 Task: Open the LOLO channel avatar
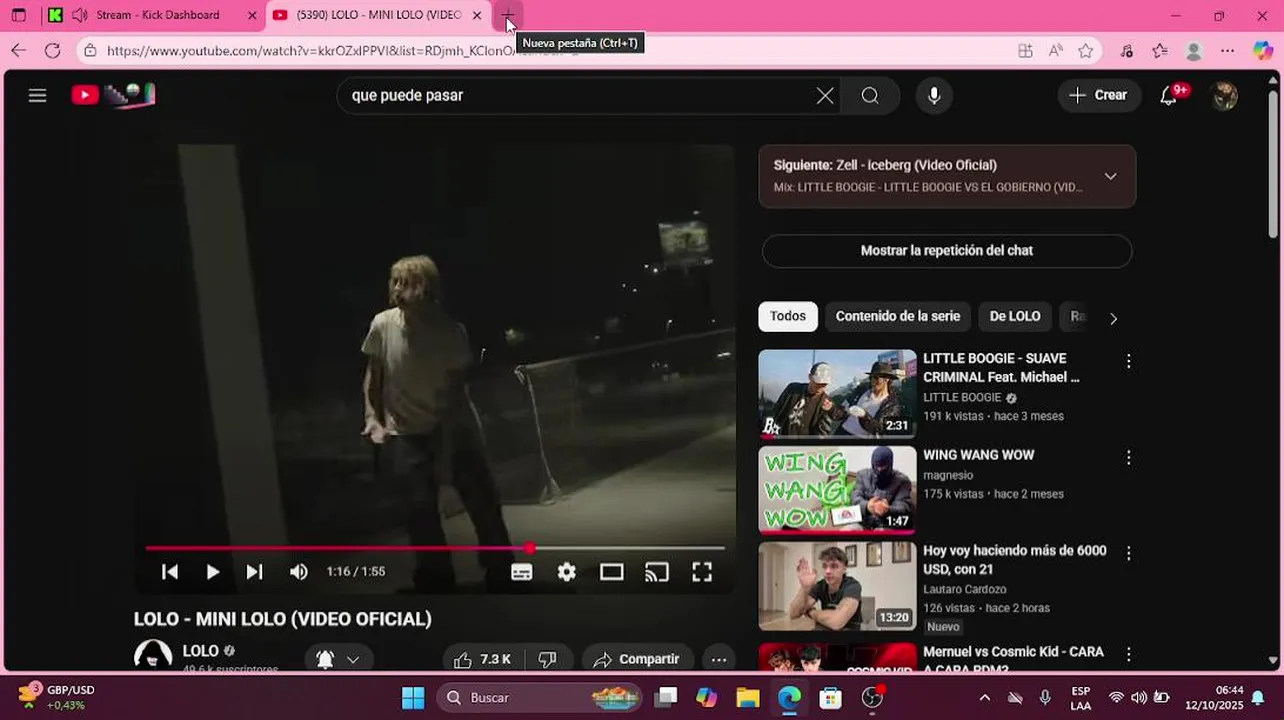click(x=153, y=656)
